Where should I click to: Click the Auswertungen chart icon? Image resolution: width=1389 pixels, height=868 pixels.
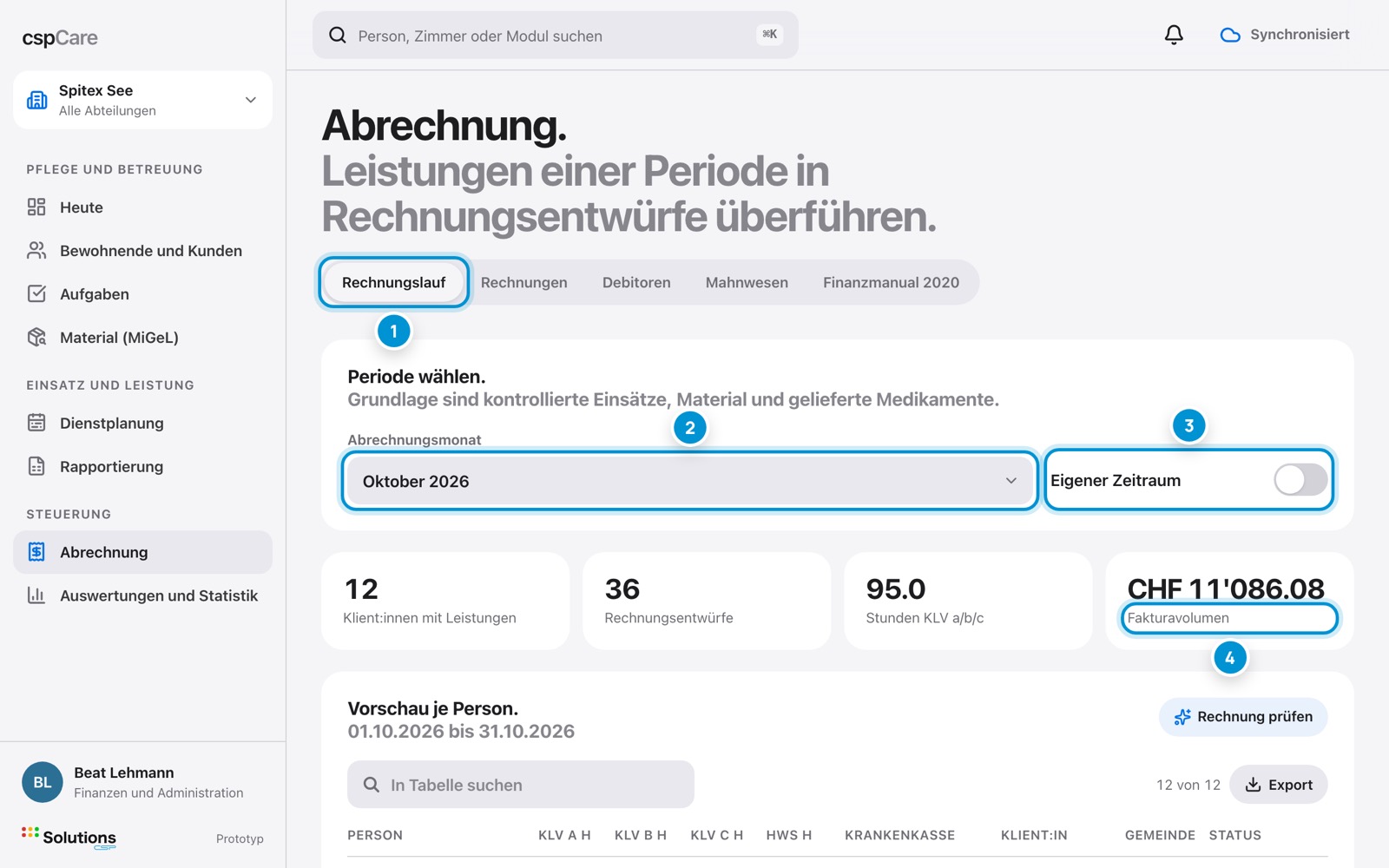point(36,595)
